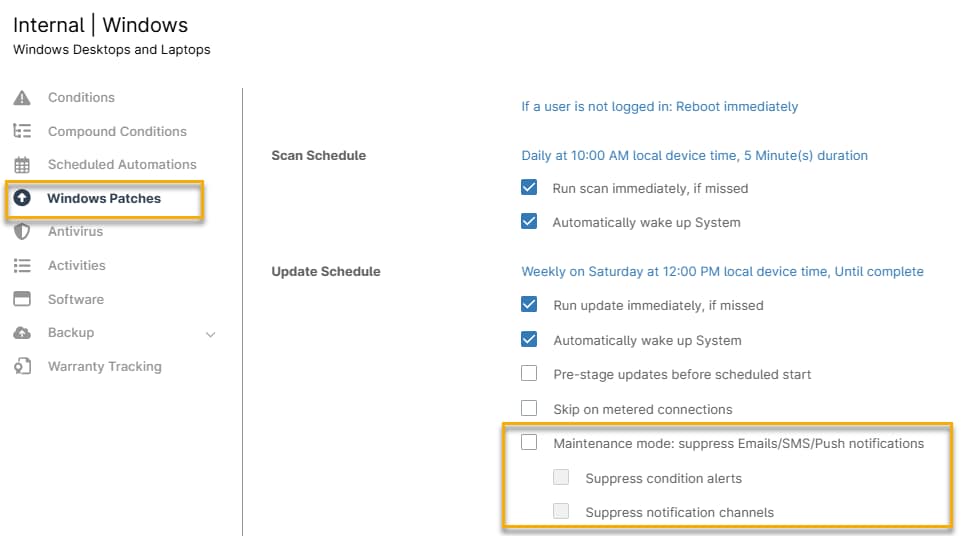The height and width of the screenshot is (536, 980).
Task: Edit the weekly Saturday update schedule
Action: point(722,272)
